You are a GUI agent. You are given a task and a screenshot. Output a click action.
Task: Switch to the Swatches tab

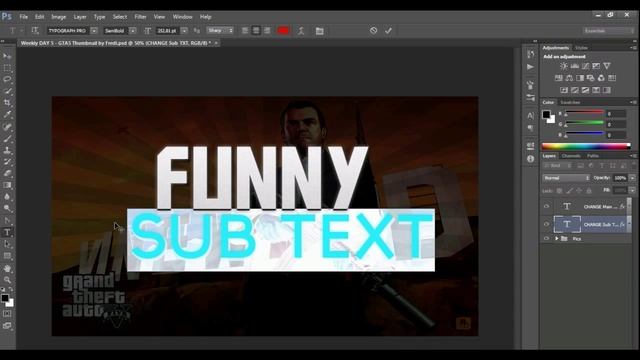(570, 102)
